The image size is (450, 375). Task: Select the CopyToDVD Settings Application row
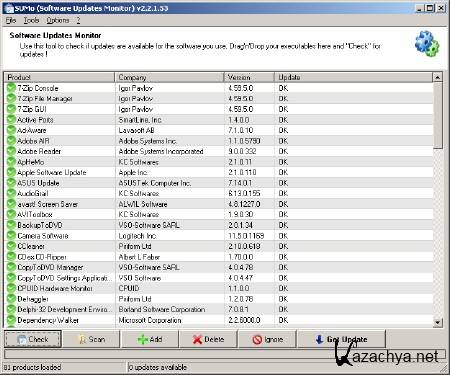point(219,278)
